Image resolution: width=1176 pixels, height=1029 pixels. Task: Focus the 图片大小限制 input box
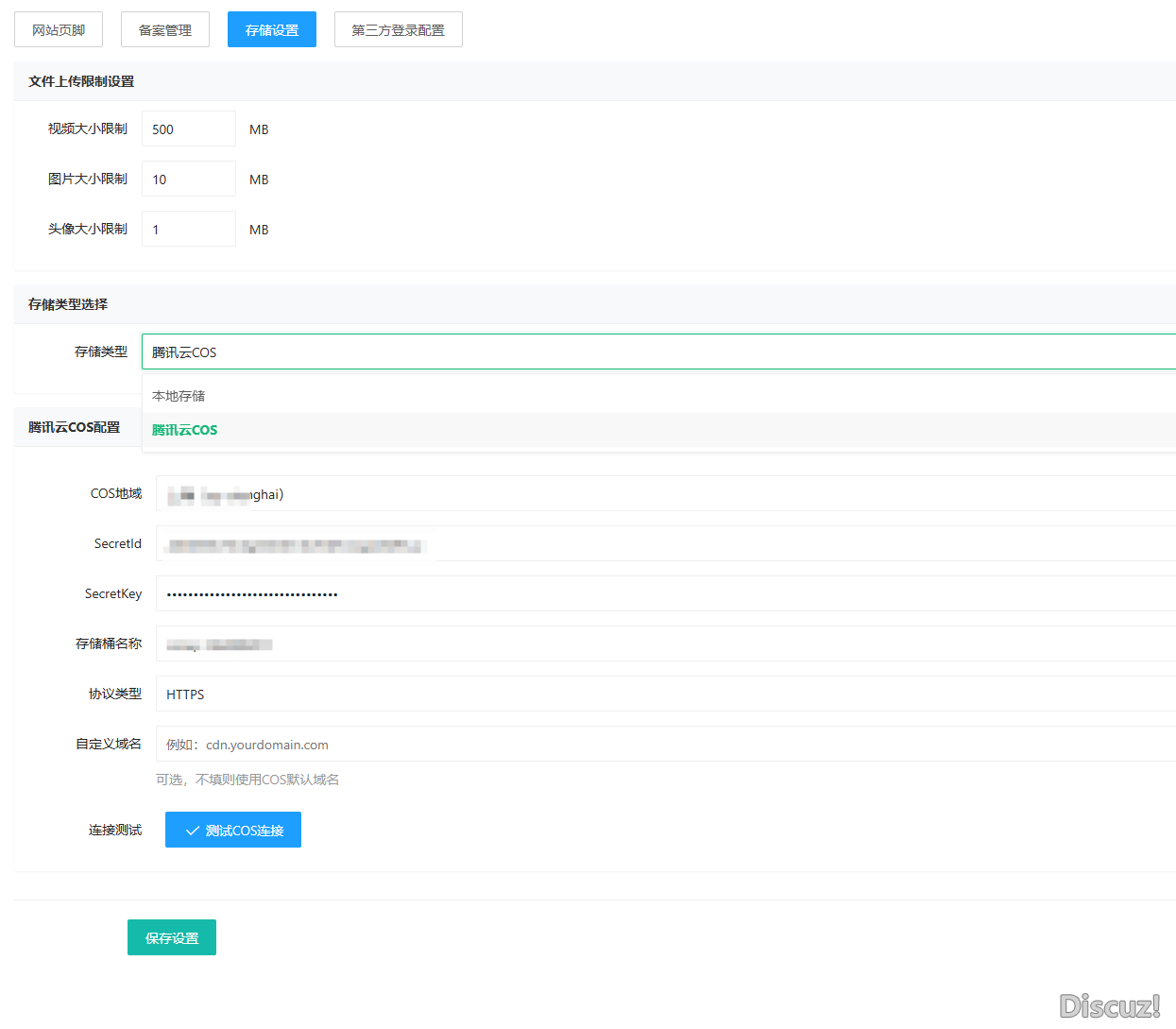click(x=189, y=180)
